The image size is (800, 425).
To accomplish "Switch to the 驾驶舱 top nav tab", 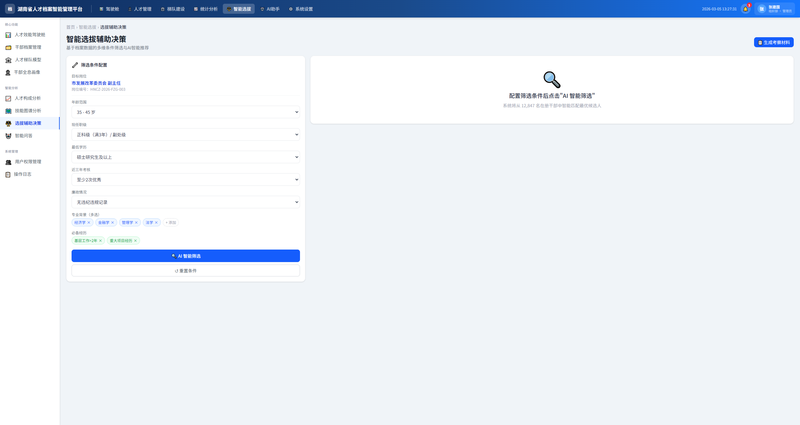I will point(109,9).
